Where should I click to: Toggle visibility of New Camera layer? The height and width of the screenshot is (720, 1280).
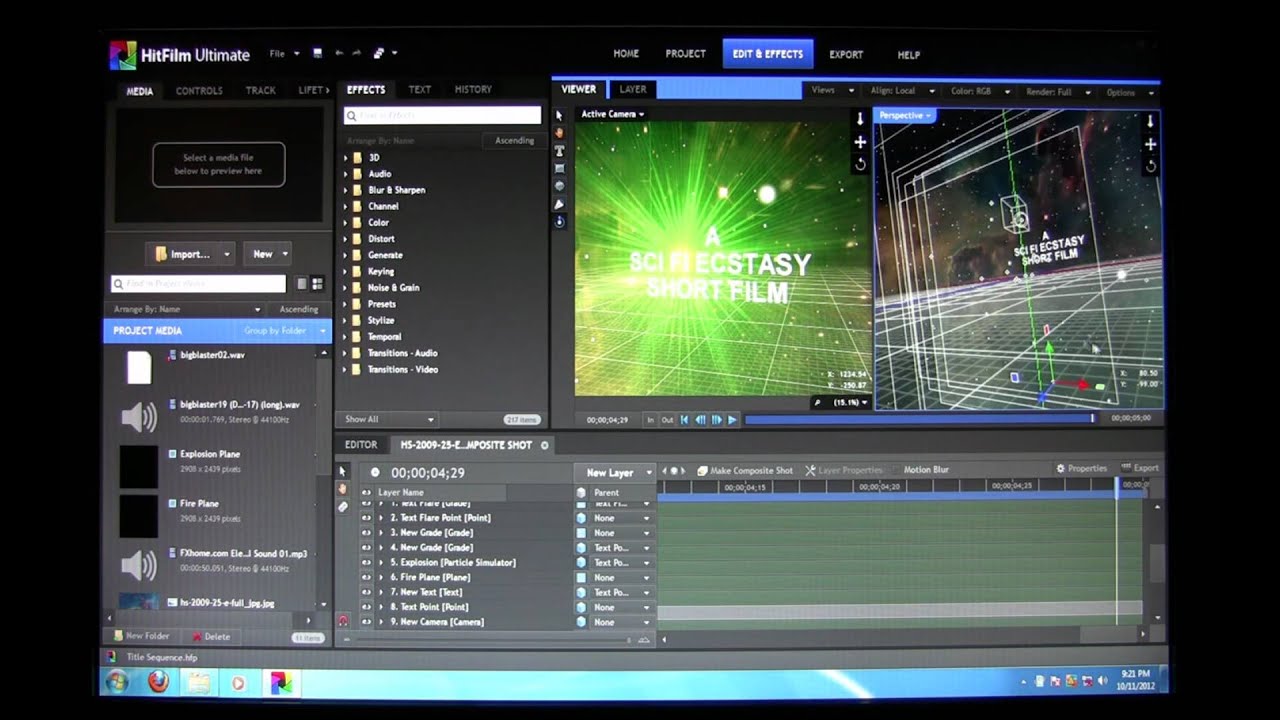(366, 622)
